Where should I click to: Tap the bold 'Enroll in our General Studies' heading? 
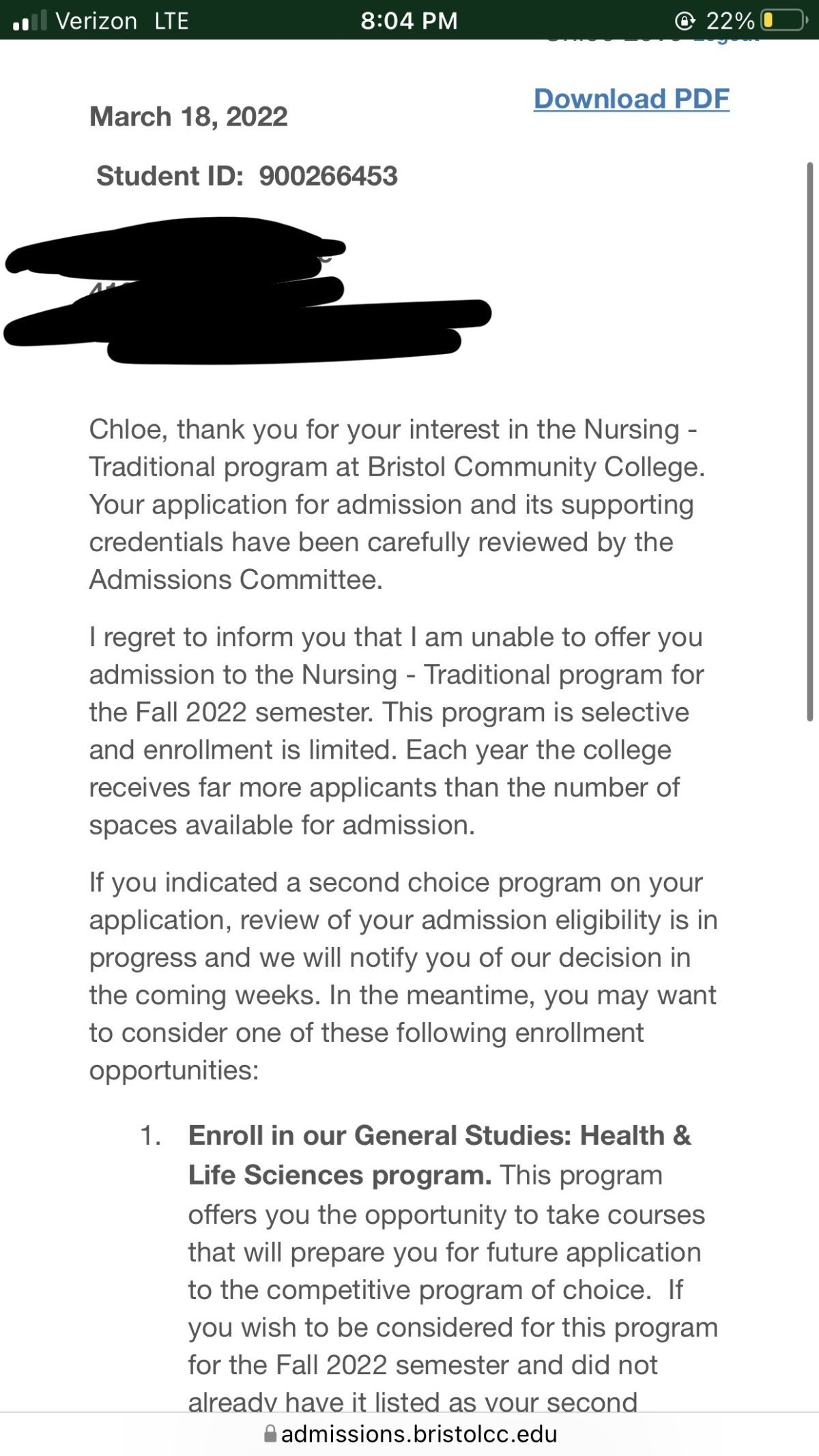point(440,1155)
